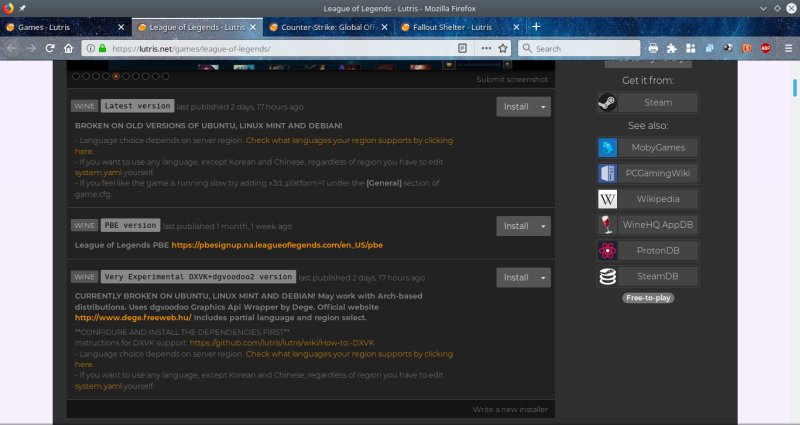Open the dege.freeweb.hu website link
This screenshot has width=800, height=425.
click(x=133, y=317)
